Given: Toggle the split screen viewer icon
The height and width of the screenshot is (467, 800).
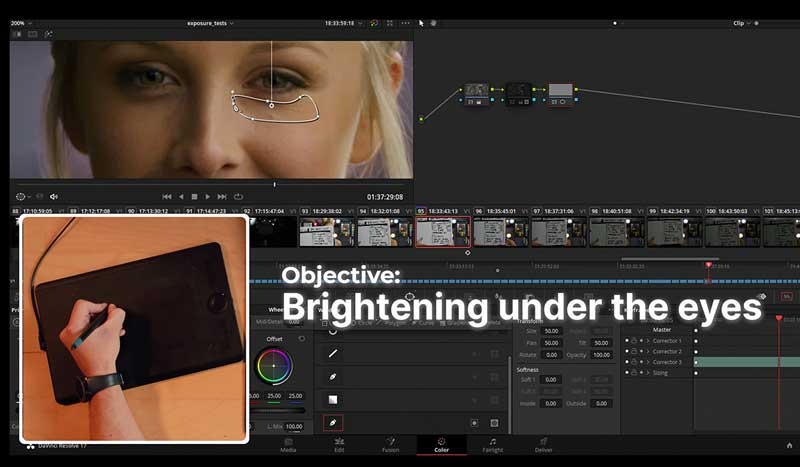Looking at the screenshot, I should pos(33,34).
